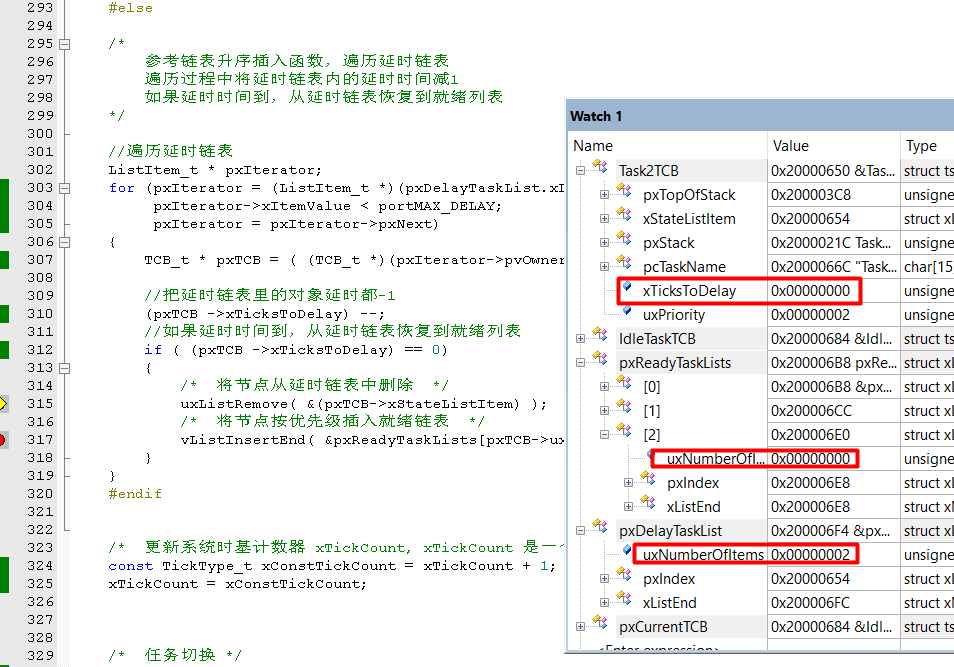This screenshot has width=954, height=667.
Task: Click the icon beside array element [0]
Action: click(624, 382)
